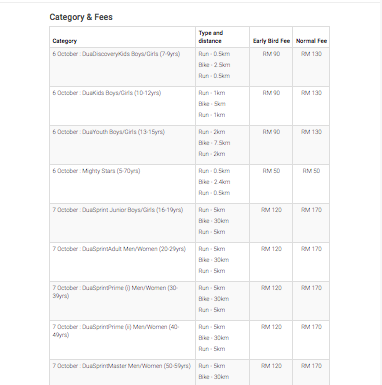Screen dimensions: 382x385
Task: Select DuaKids Boys/Girls (10-12yrs) category cell
Action: pos(122,106)
